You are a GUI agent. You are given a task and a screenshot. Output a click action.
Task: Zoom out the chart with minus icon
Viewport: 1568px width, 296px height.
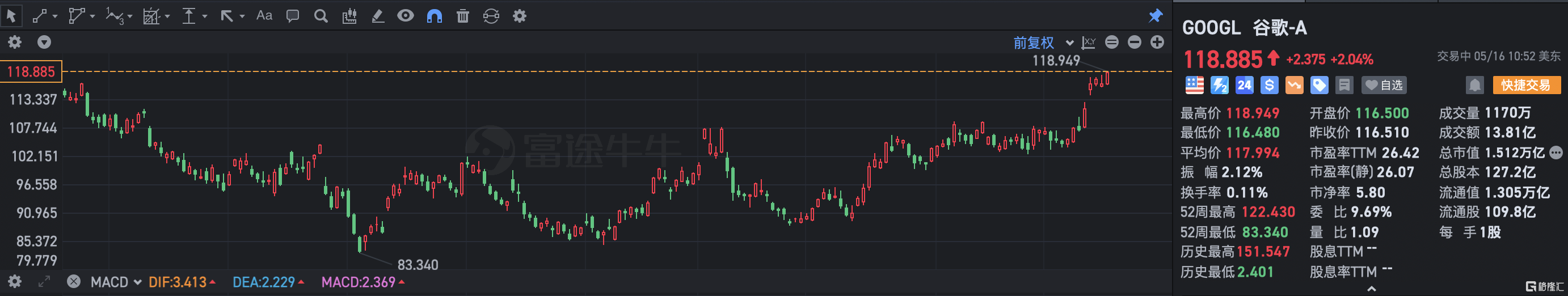[x=1134, y=42]
